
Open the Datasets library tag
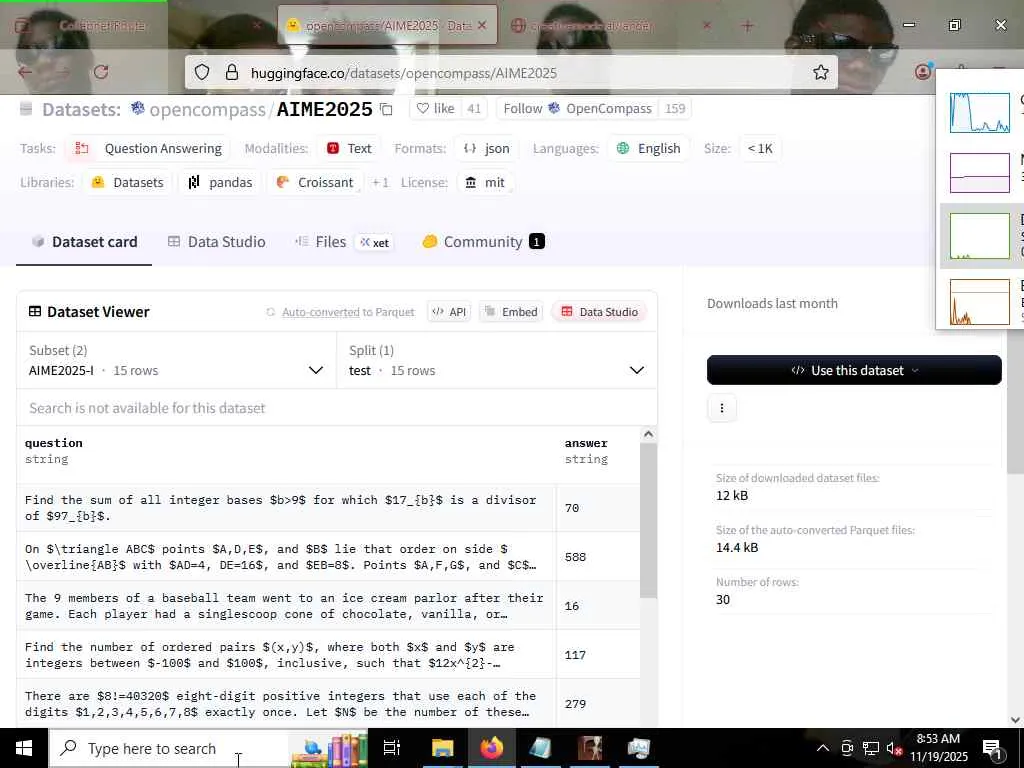pos(128,182)
